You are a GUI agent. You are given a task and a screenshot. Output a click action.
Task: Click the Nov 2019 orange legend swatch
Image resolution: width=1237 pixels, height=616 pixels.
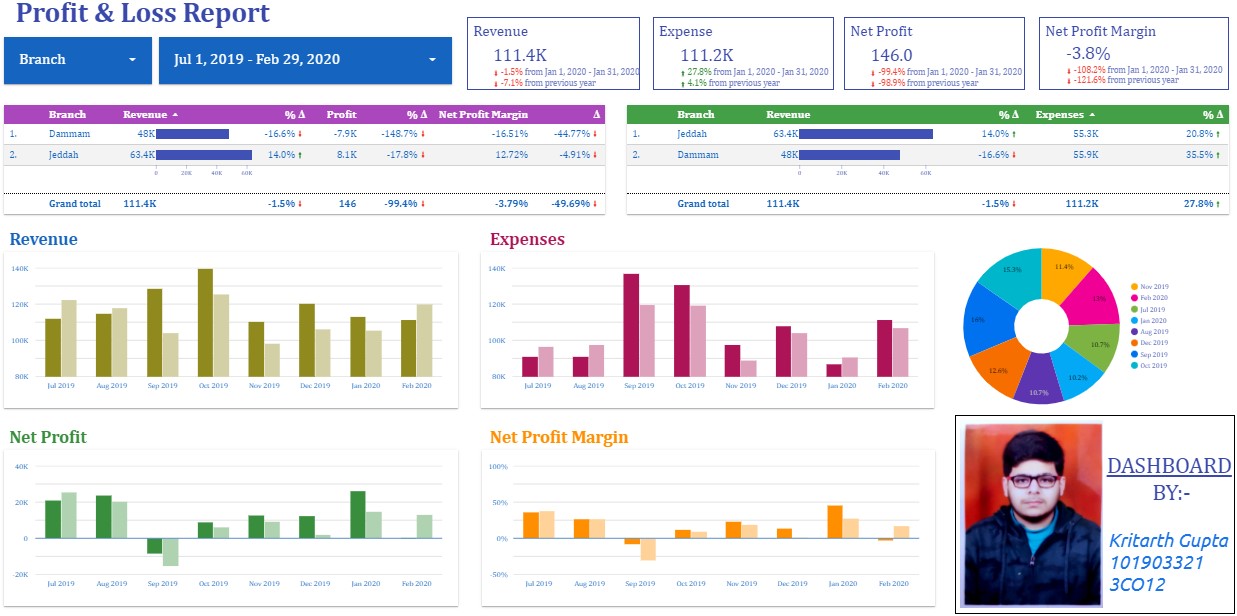tap(1134, 287)
